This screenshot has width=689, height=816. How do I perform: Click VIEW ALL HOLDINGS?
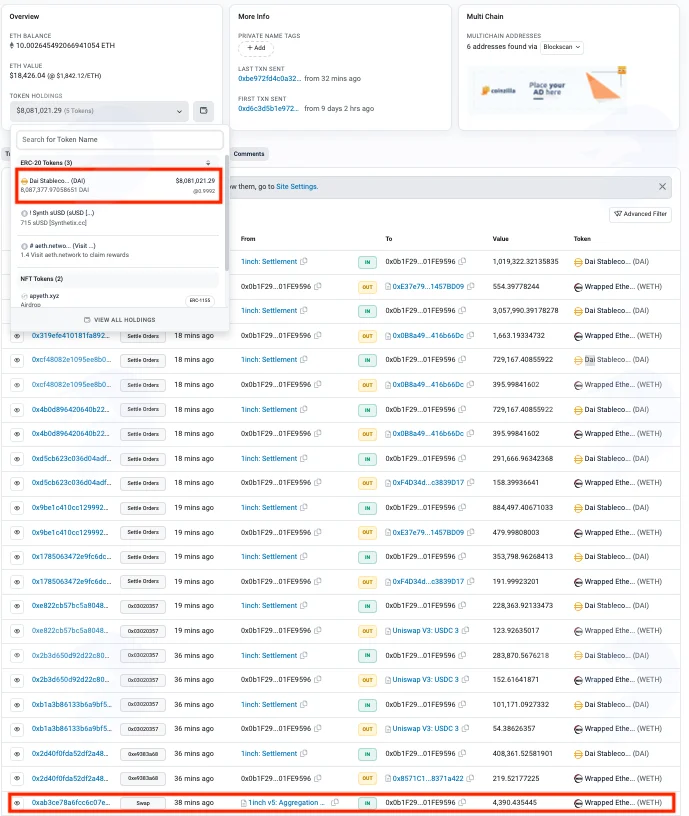click(x=120, y=320)
